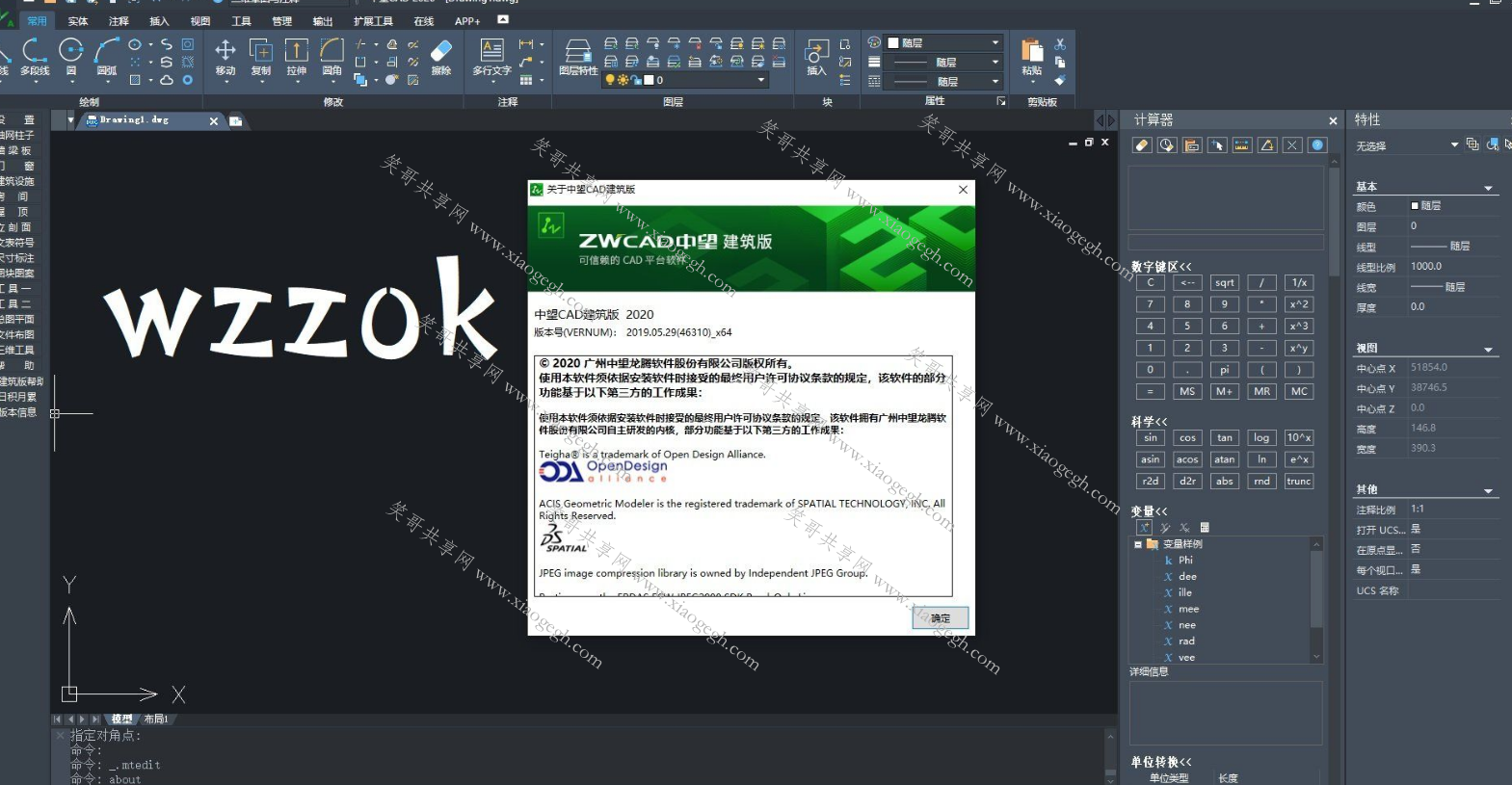Viewport: 1512px width, 785px height.
Task: Click the calculator icon in 变量 toolbar
Action: pyautogui.click(x=1205, y=528)
